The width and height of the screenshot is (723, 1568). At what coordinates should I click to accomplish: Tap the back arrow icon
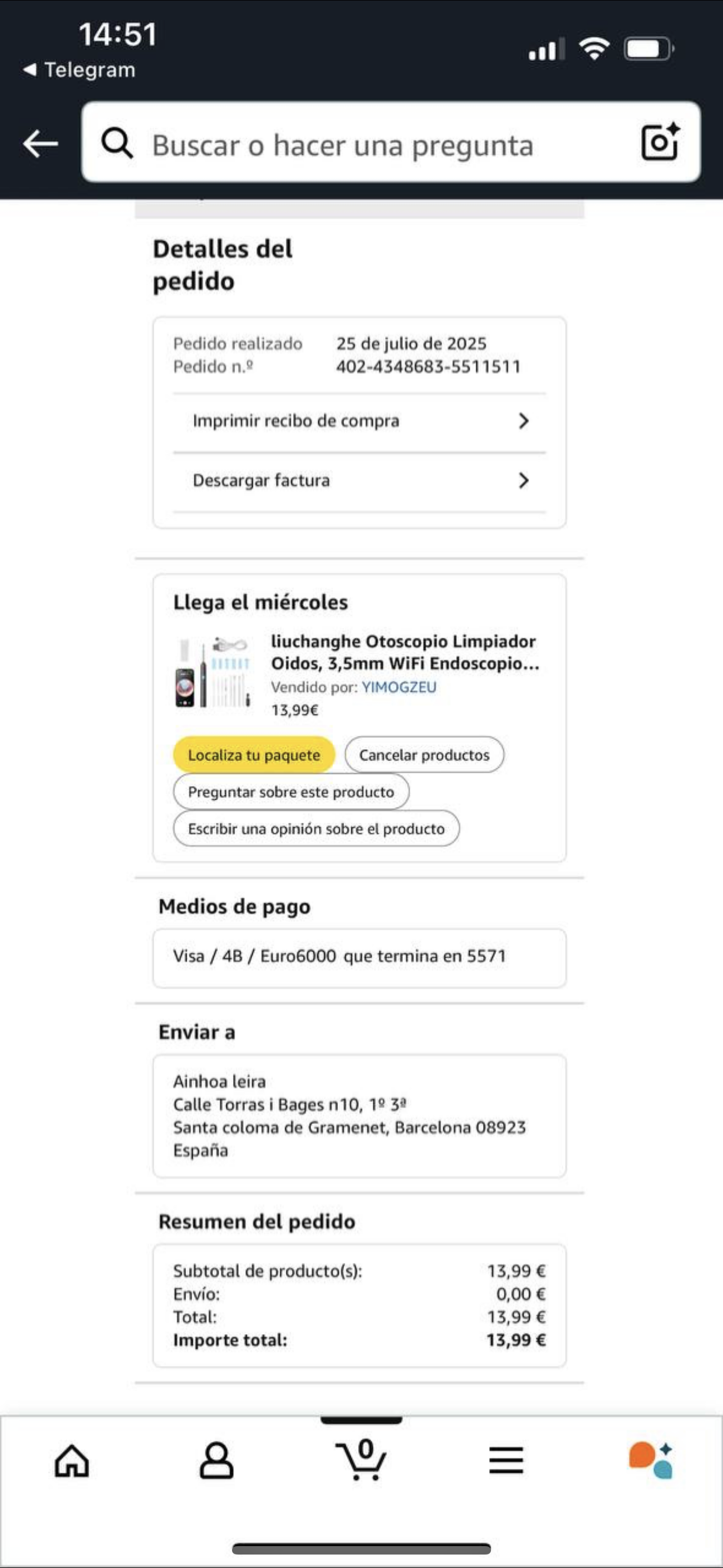pyautogui.click(x=40, y=144)
